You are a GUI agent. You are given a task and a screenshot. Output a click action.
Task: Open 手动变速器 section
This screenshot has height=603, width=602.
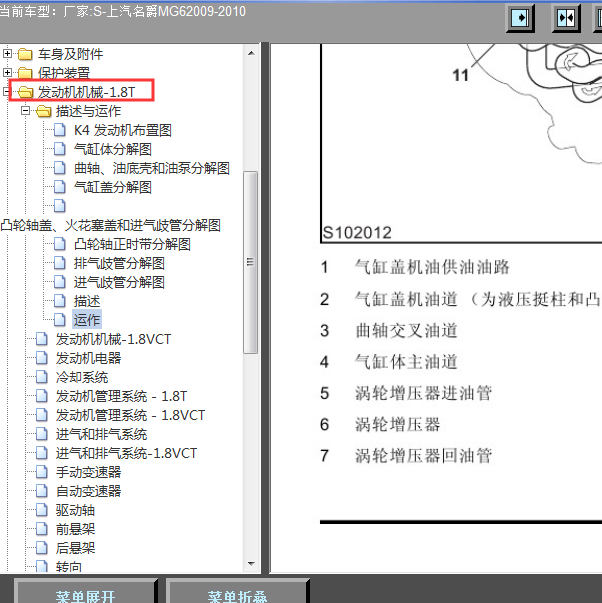(88, 472)
